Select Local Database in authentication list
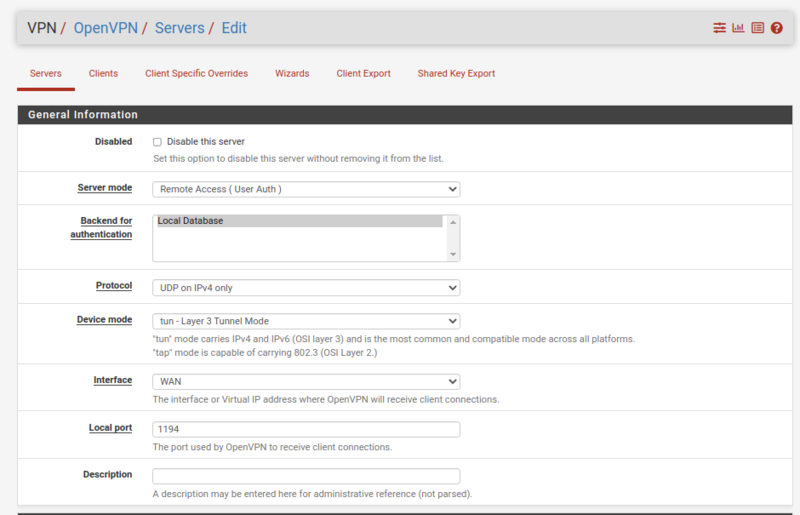800x515 pixels. (x=298, y=221)
